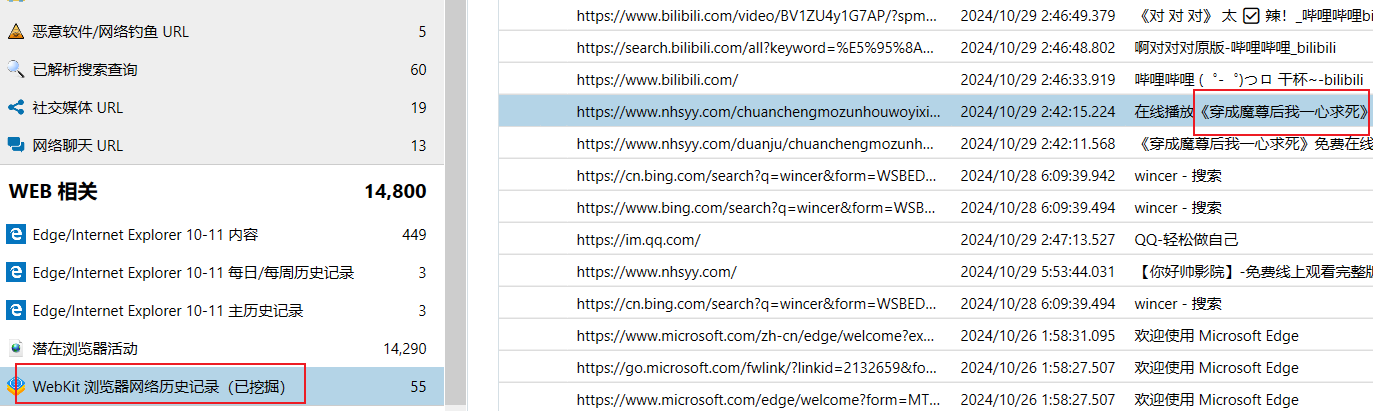Click the Edge icon beside 每日/每周历史记录
Viewport: 1373px width, 411px height.
[x=15, y=272]
